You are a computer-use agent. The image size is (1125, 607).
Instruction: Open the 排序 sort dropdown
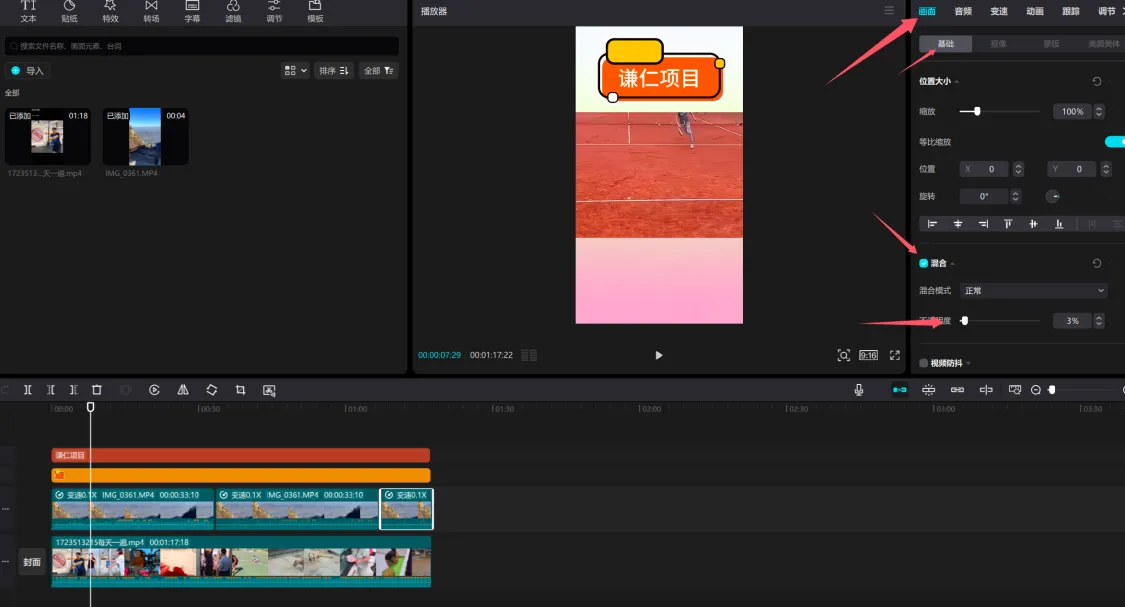coord(334,71)
